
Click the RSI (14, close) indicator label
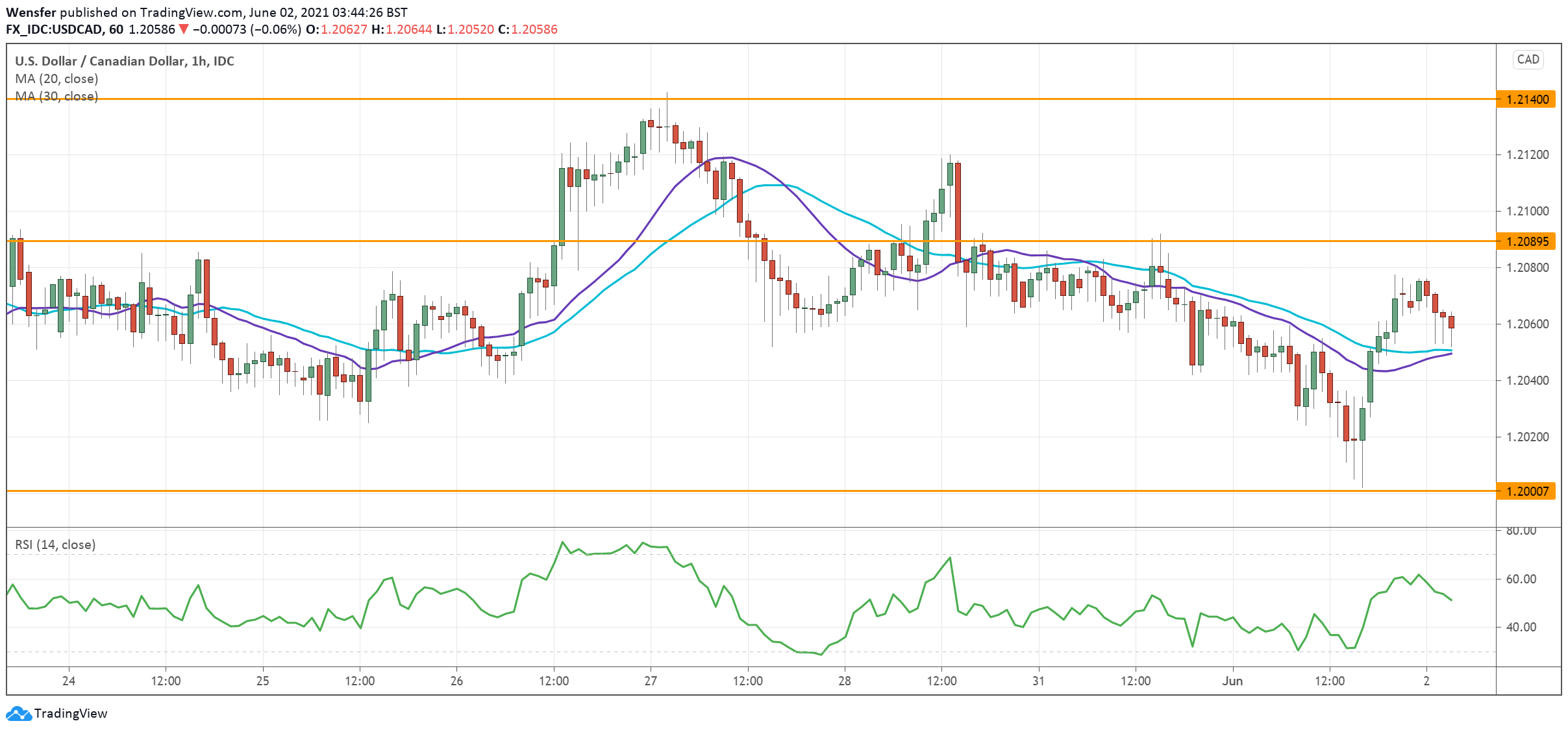pyautogui.click(x=54, y=545)
